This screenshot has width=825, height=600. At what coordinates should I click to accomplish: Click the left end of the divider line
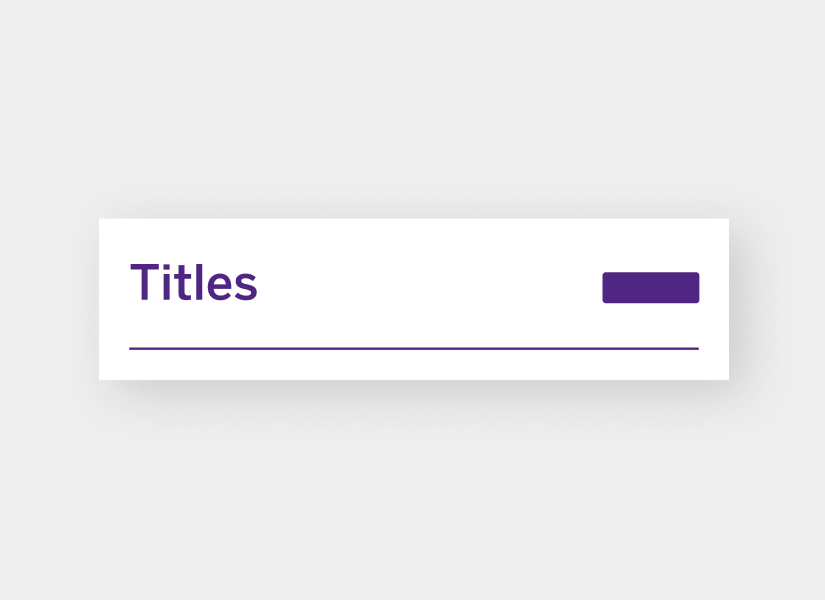click(x=132, y=348)
